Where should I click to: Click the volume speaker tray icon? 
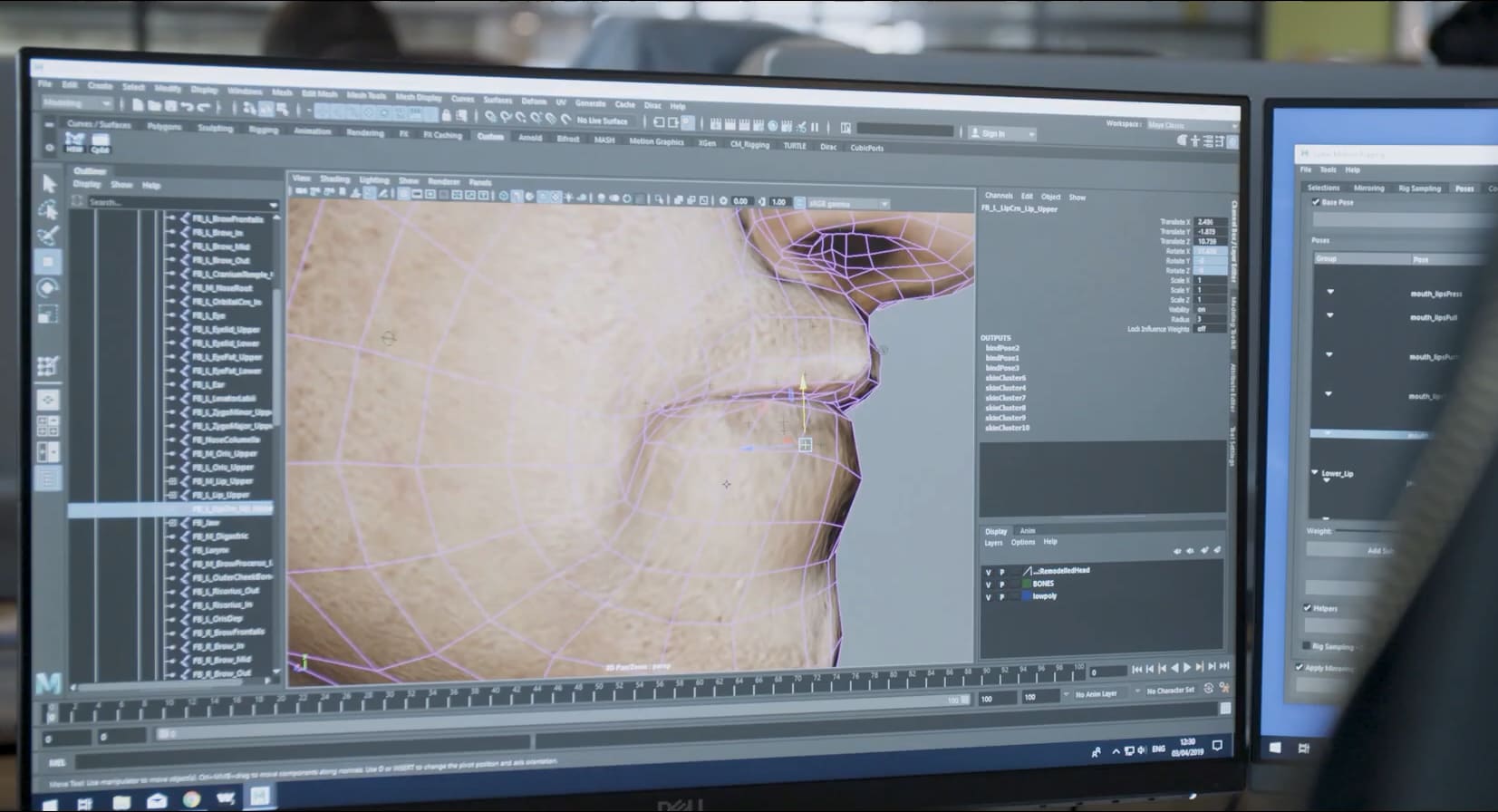1142,749
